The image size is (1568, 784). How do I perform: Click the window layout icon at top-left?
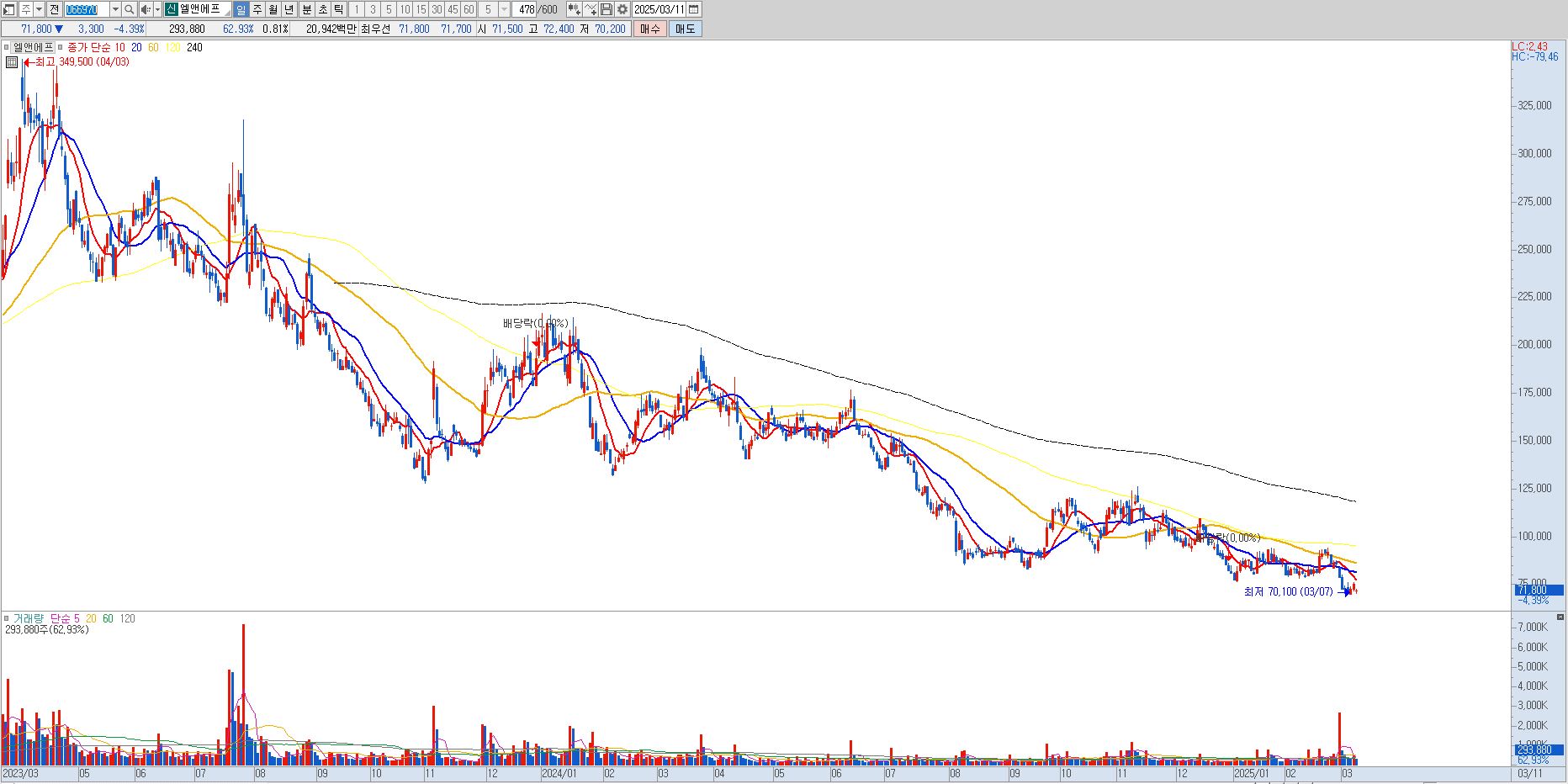[8, 9]
